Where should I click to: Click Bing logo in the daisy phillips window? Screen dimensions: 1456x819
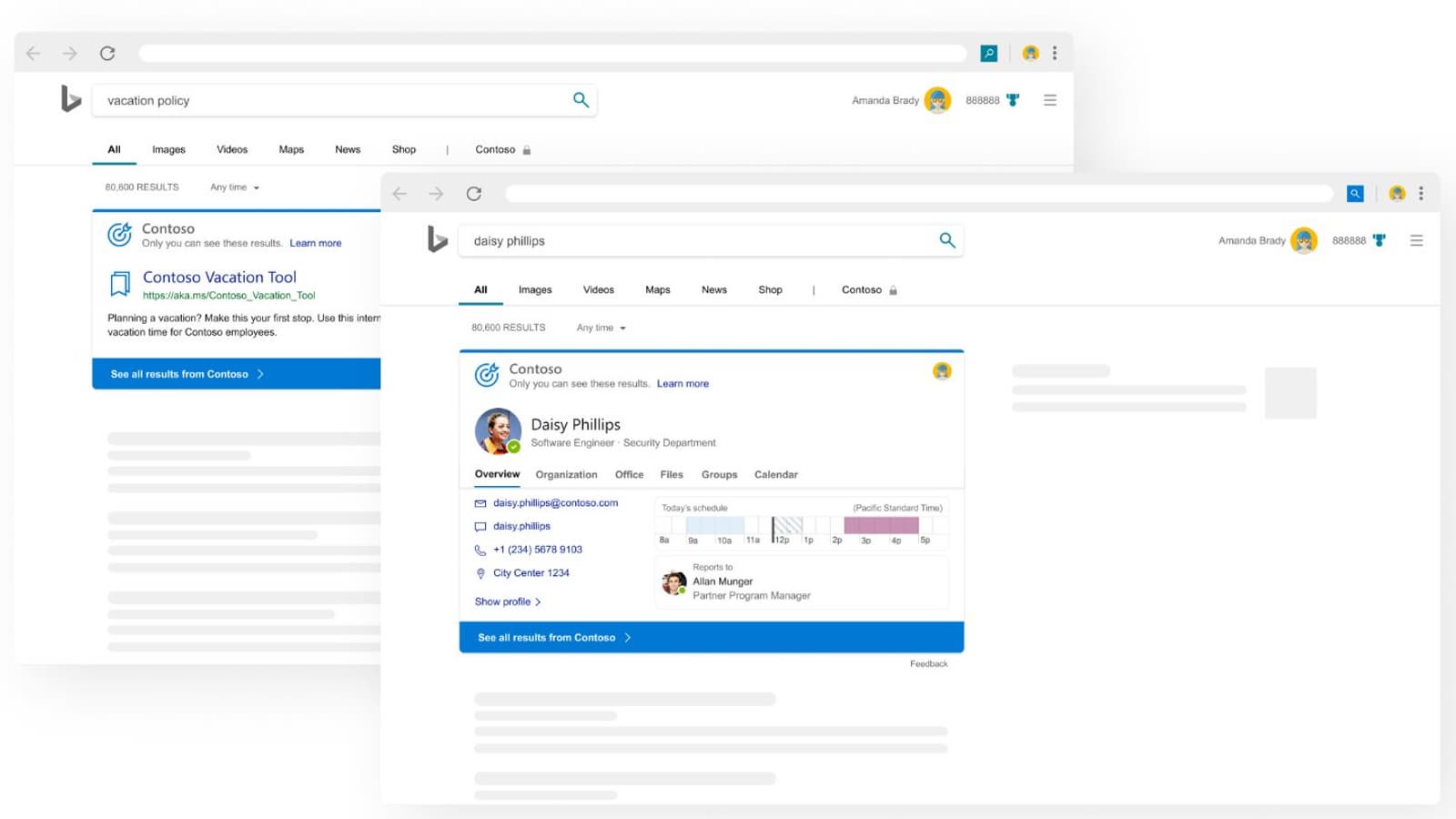[438, 239]
